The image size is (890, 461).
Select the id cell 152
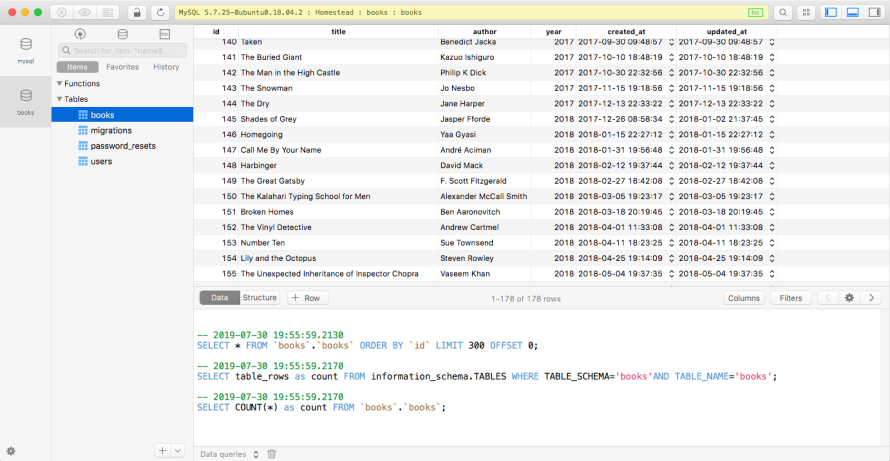pos(216,227)
